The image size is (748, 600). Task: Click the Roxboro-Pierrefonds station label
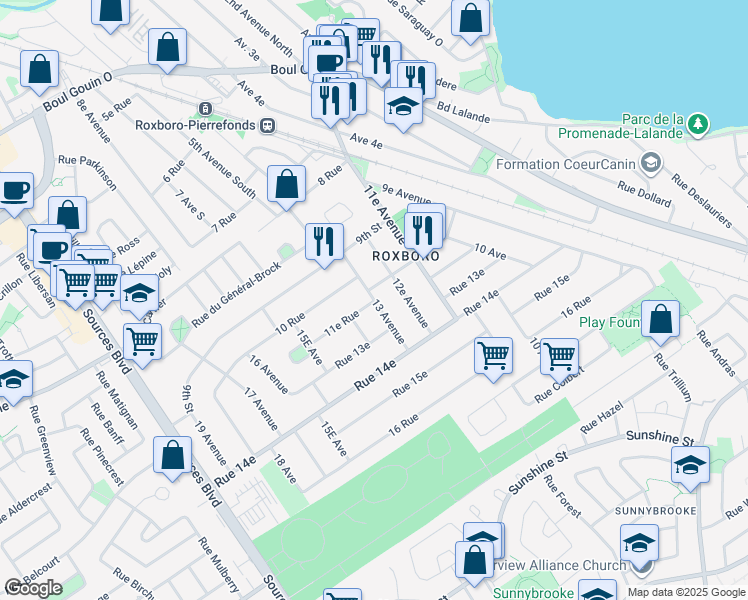point(195,125)
